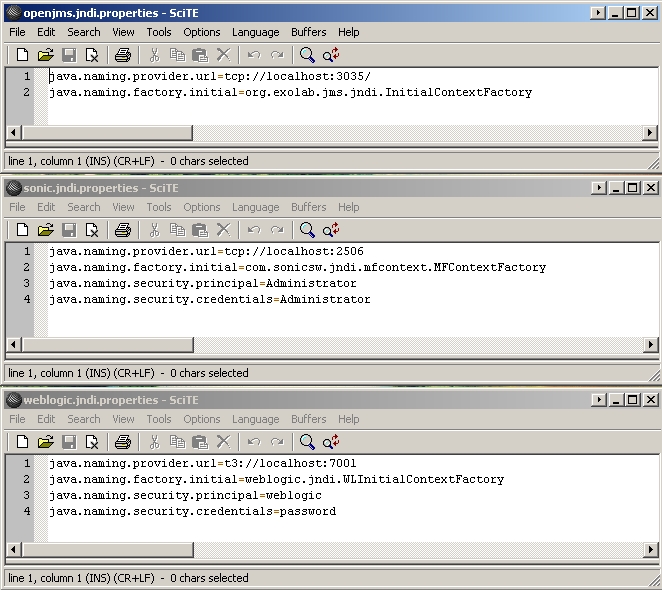Click Print icon in openjms window
Image resolution: width=662 pixels, height=590 pixels.
click(123, 55)
